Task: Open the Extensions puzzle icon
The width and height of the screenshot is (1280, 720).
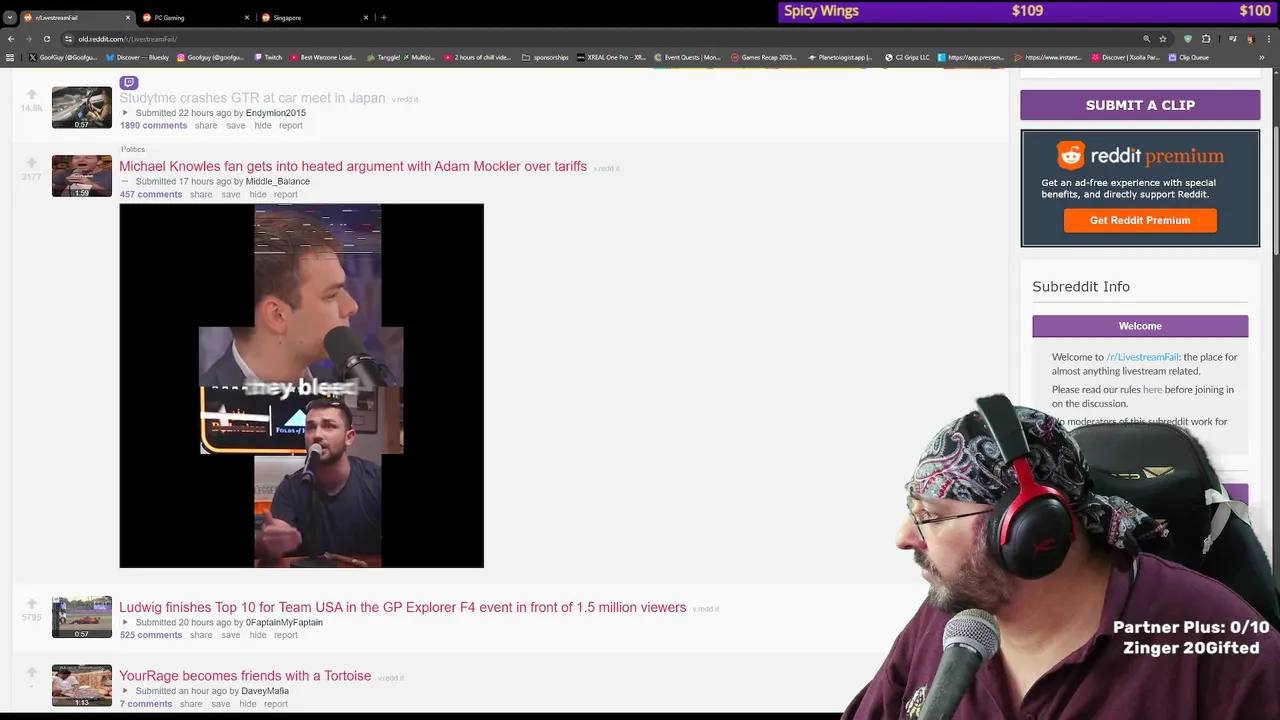Action: click(1206, 39)
